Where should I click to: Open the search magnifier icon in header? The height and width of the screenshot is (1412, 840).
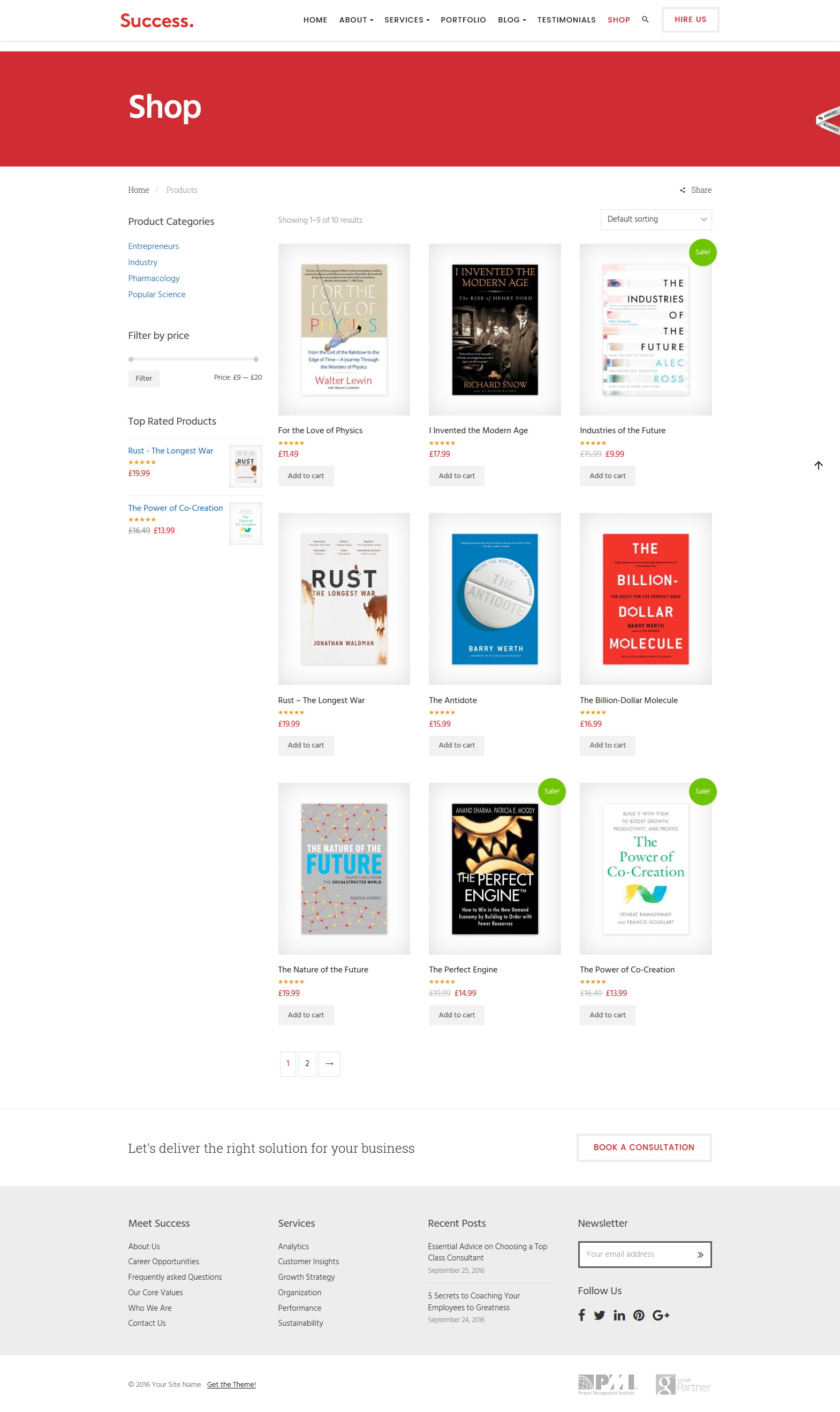[x=645, y=20]
